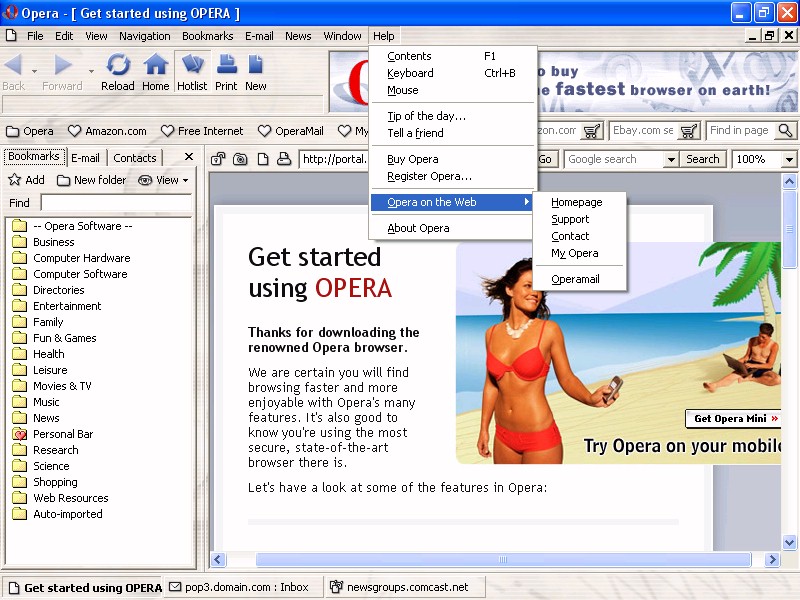Click the Get Opera Mini link

tap(735, 419)
